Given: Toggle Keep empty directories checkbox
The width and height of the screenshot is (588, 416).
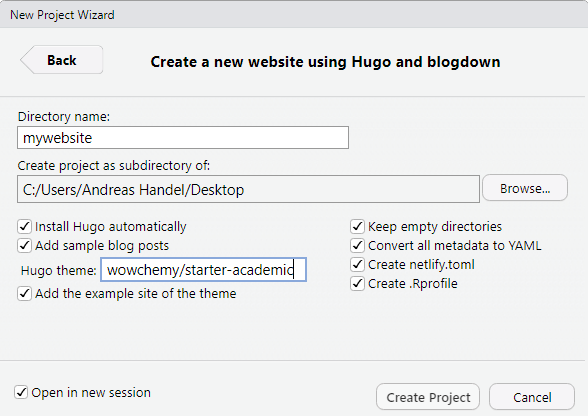Looking at the screenshot, I should [357, 227].
